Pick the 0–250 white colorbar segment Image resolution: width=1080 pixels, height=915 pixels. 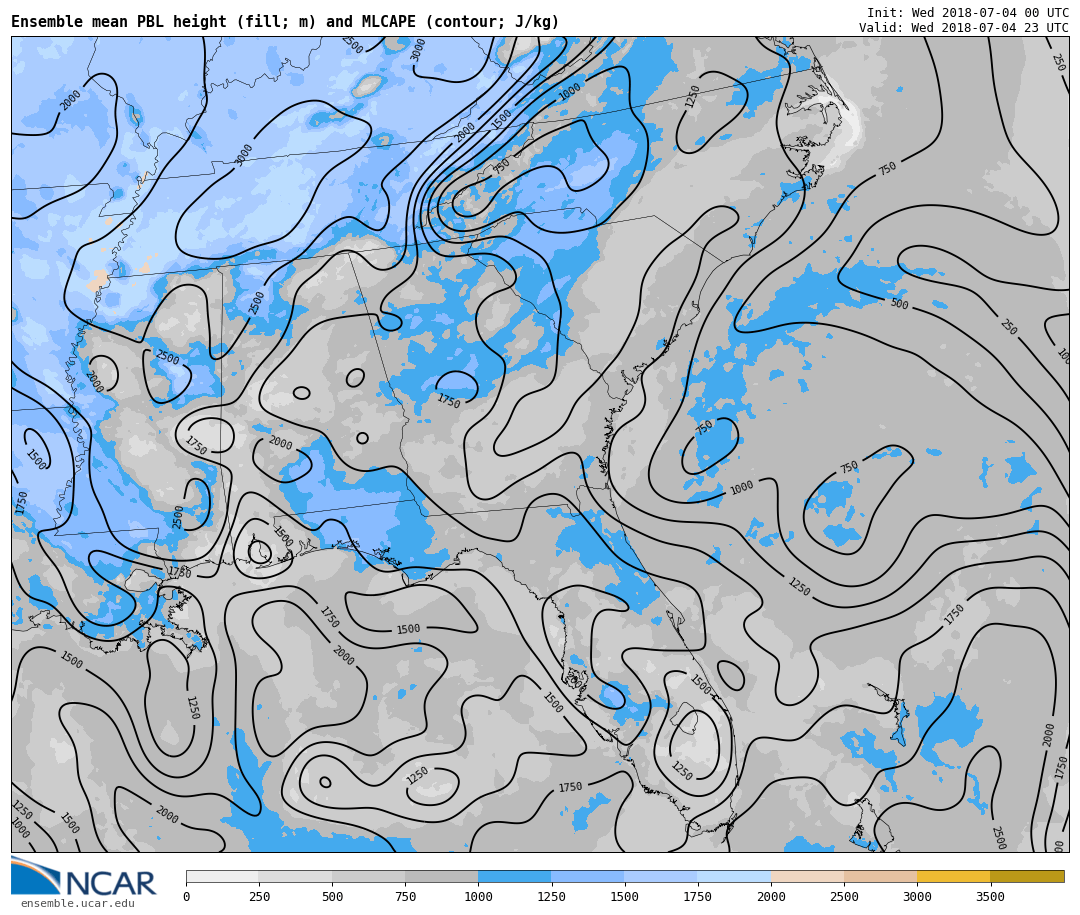[x=222, y=876]
